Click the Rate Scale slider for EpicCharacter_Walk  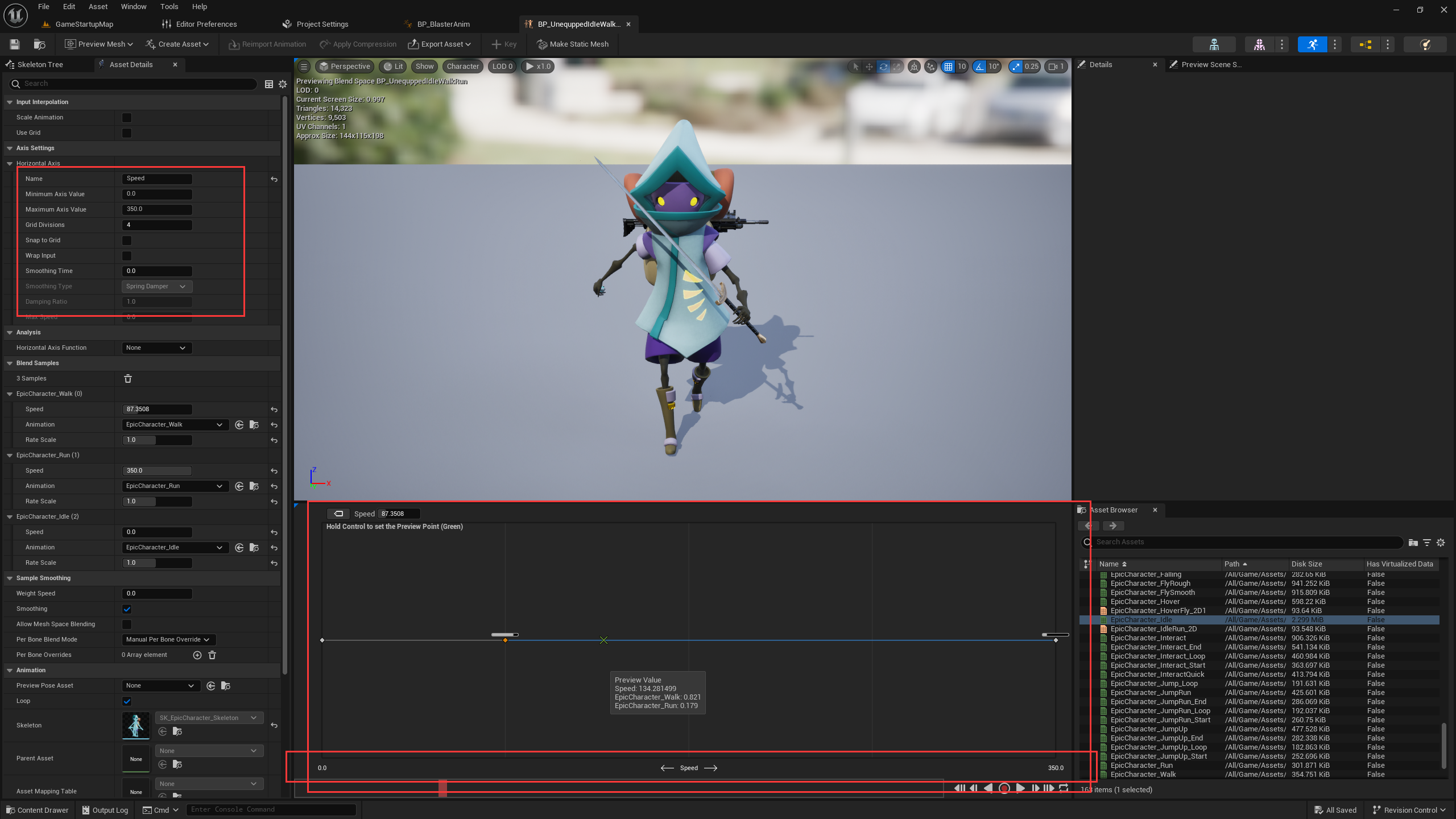(157, 440)
